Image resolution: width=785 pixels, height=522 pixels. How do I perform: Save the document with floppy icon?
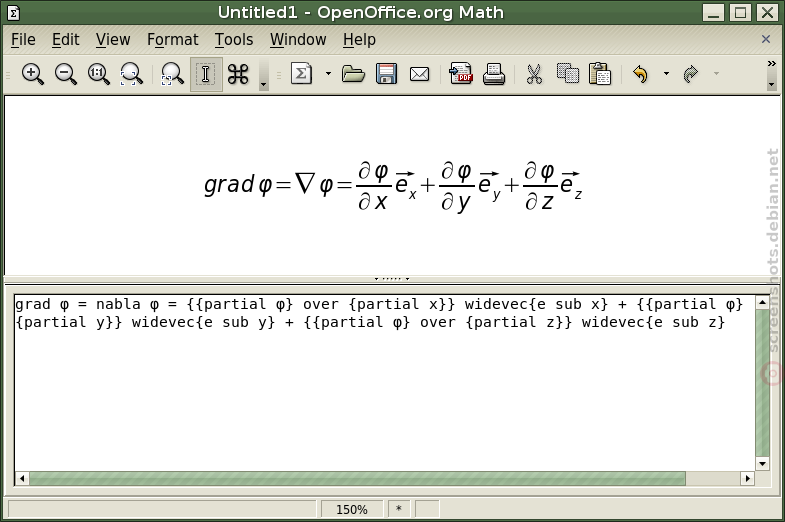click(386, 75)
